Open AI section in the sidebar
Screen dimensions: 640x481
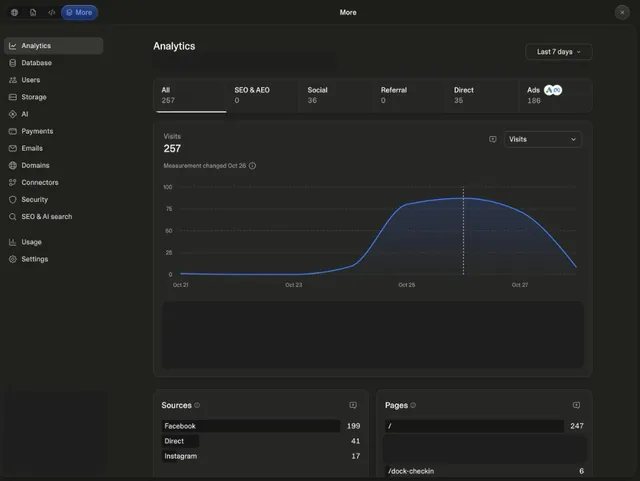[x=53, y=114]
